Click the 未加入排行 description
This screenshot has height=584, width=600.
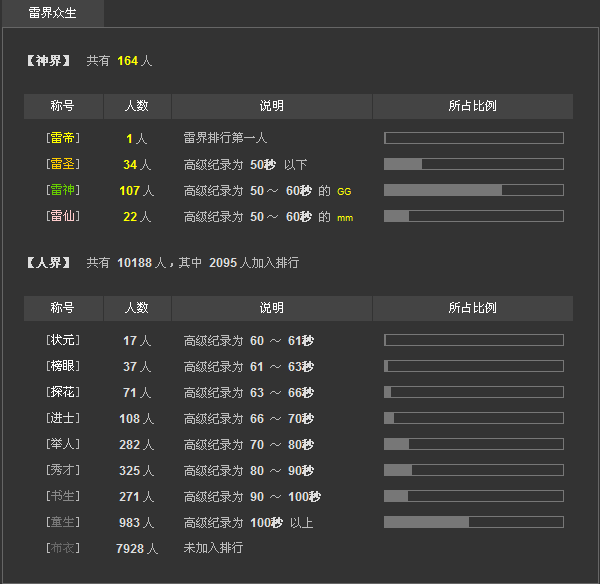click(x=213, y=548)
